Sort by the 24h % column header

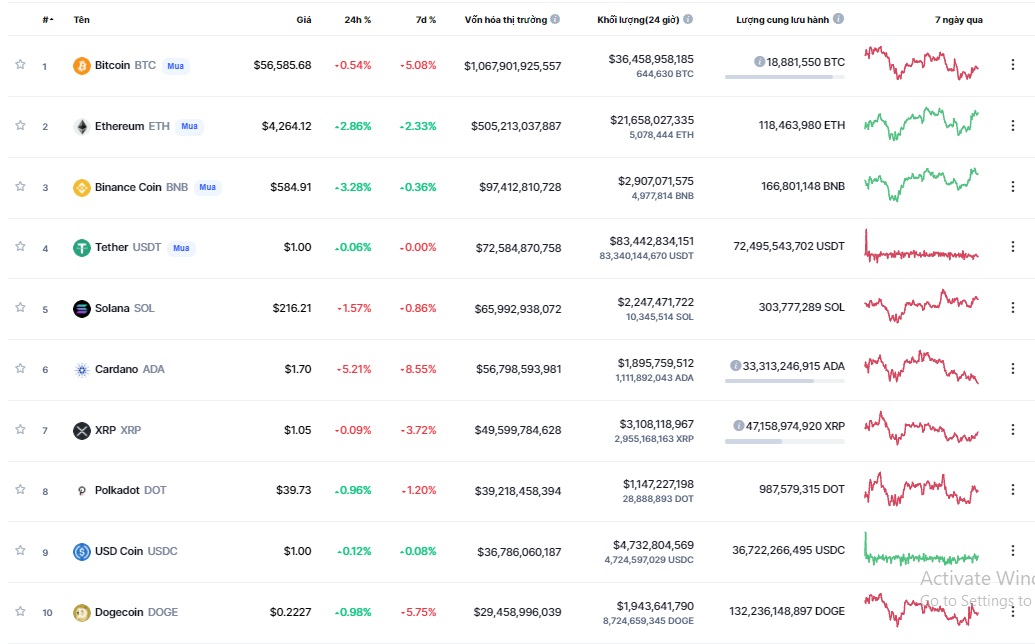coord(357,20)
